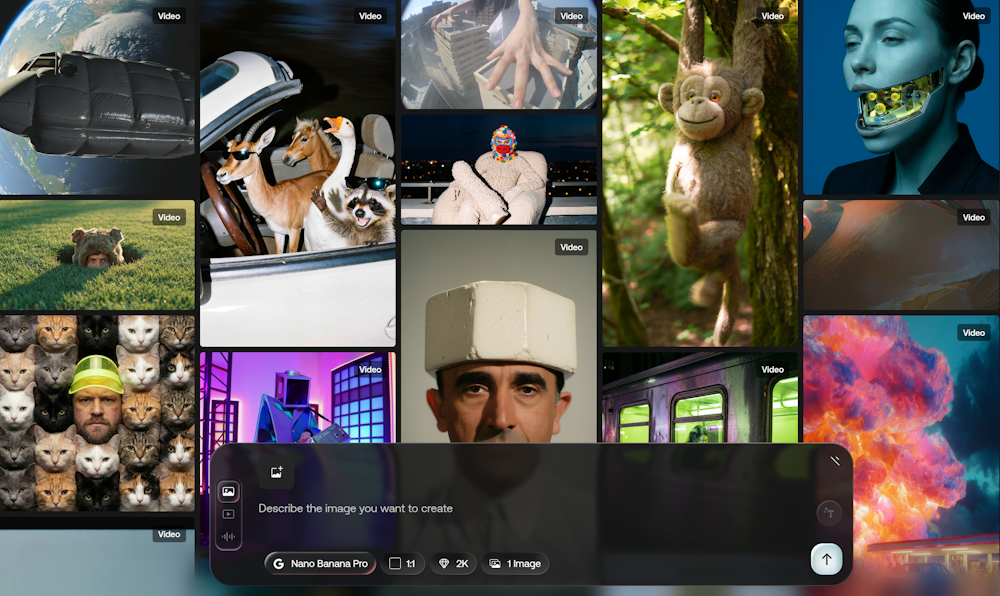
Task: Switch to the audio waveform mode icon
Action: coord(229,536)
